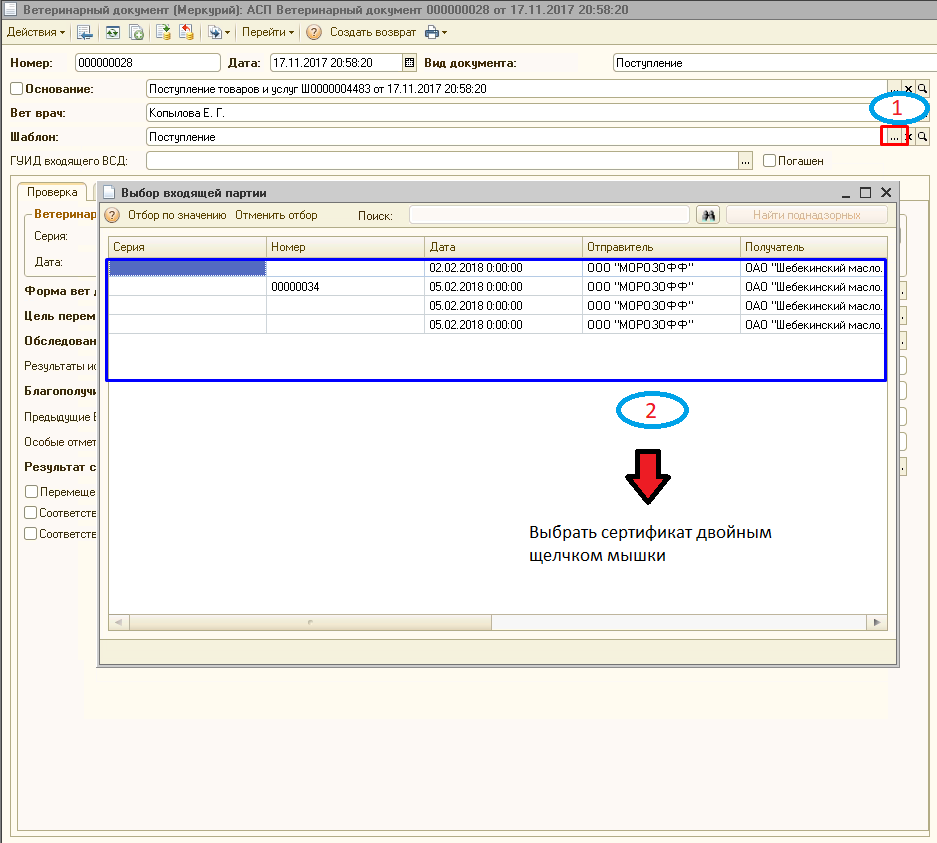Toggle the Погашен checkbox
This screenshot has width=937, height=843.
pyautogui.click(x=769, y=161)
